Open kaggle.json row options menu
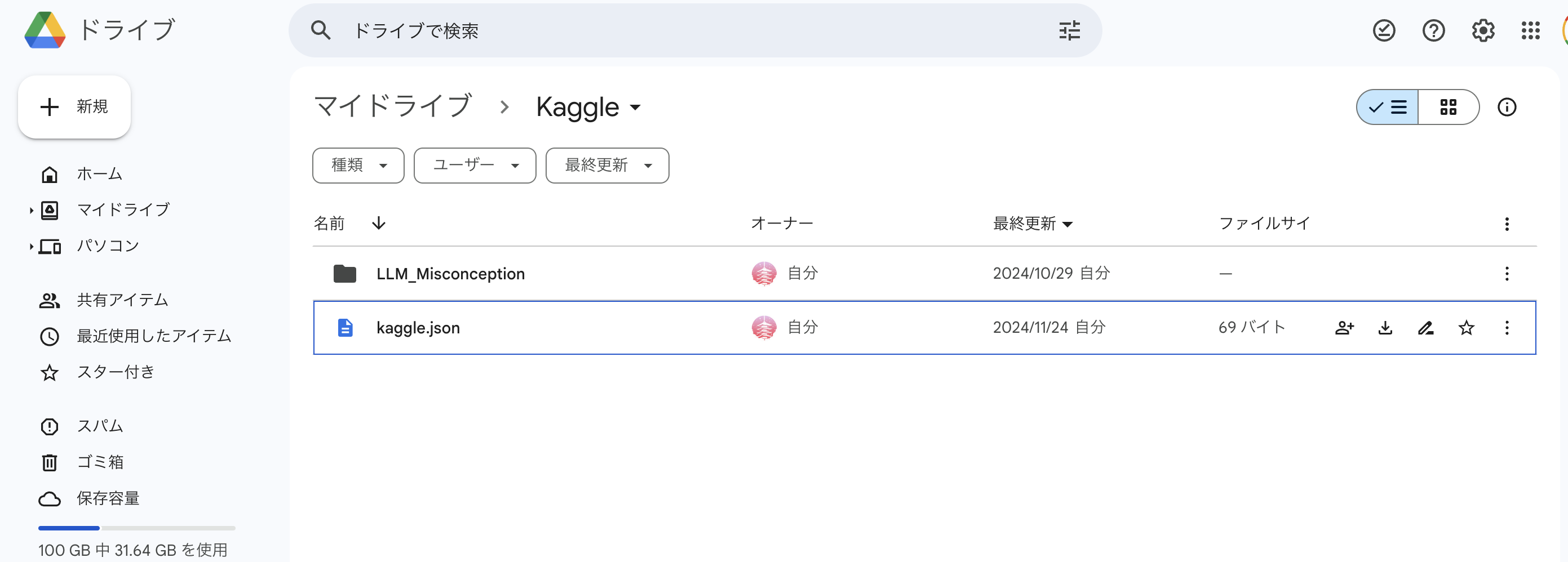 [1507, 328]
